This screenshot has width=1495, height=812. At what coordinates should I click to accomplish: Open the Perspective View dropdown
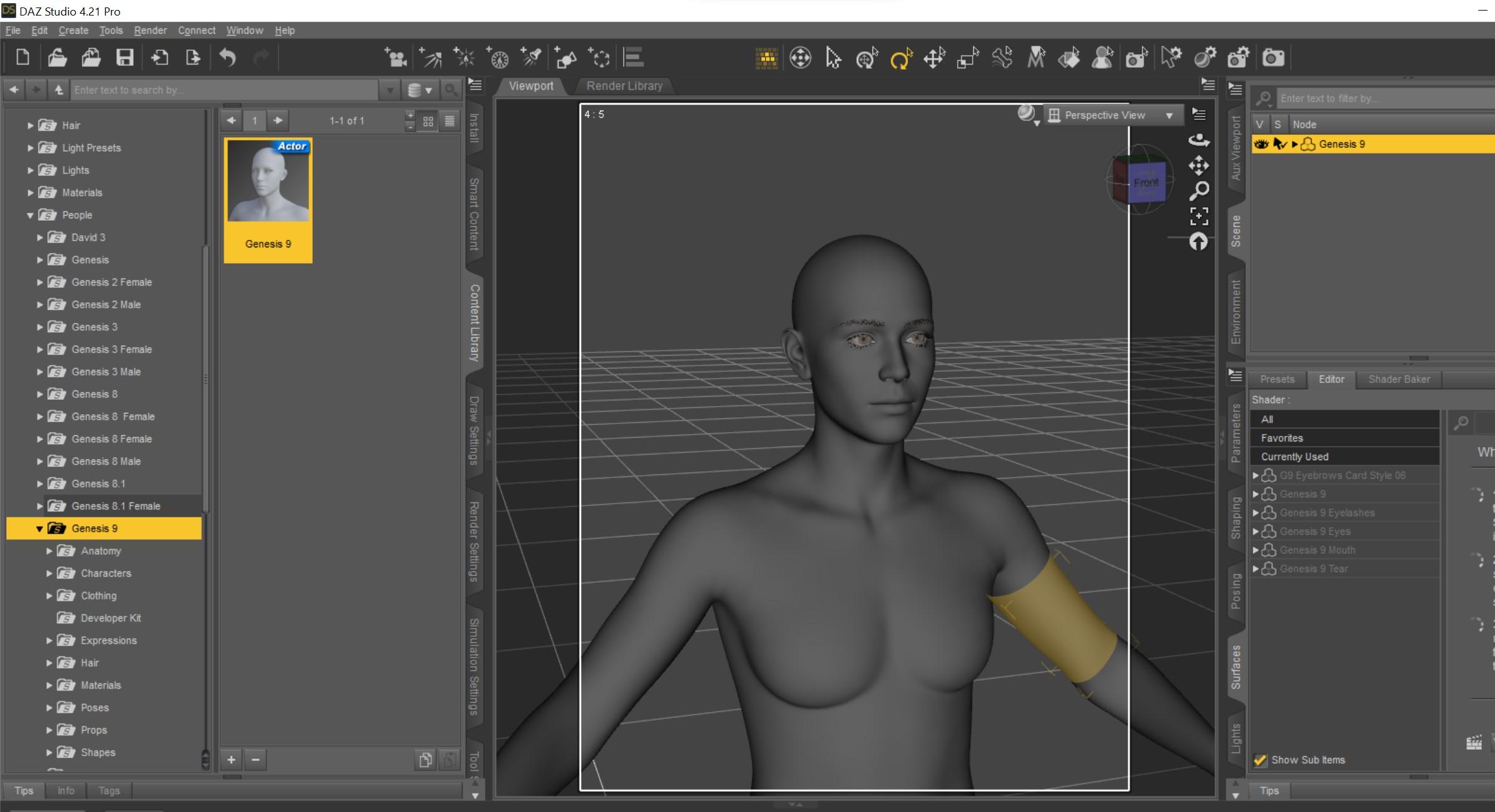tap(1111, 115)
